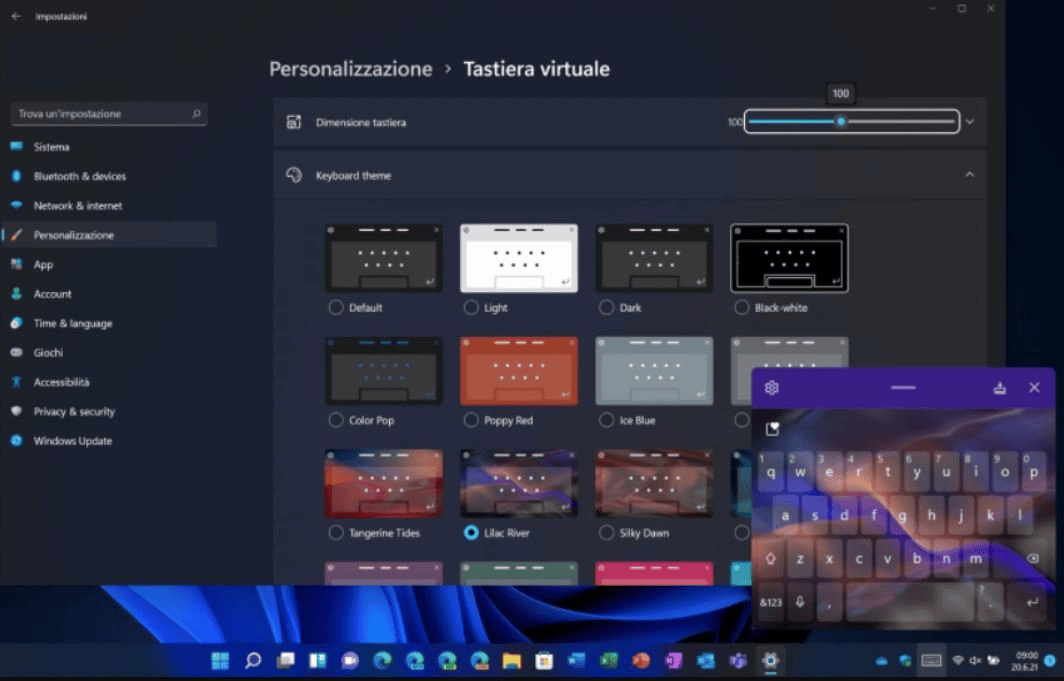1064x681 pixels.
Task: Choose the Poppy Red theme
Action: click(471, 420)
